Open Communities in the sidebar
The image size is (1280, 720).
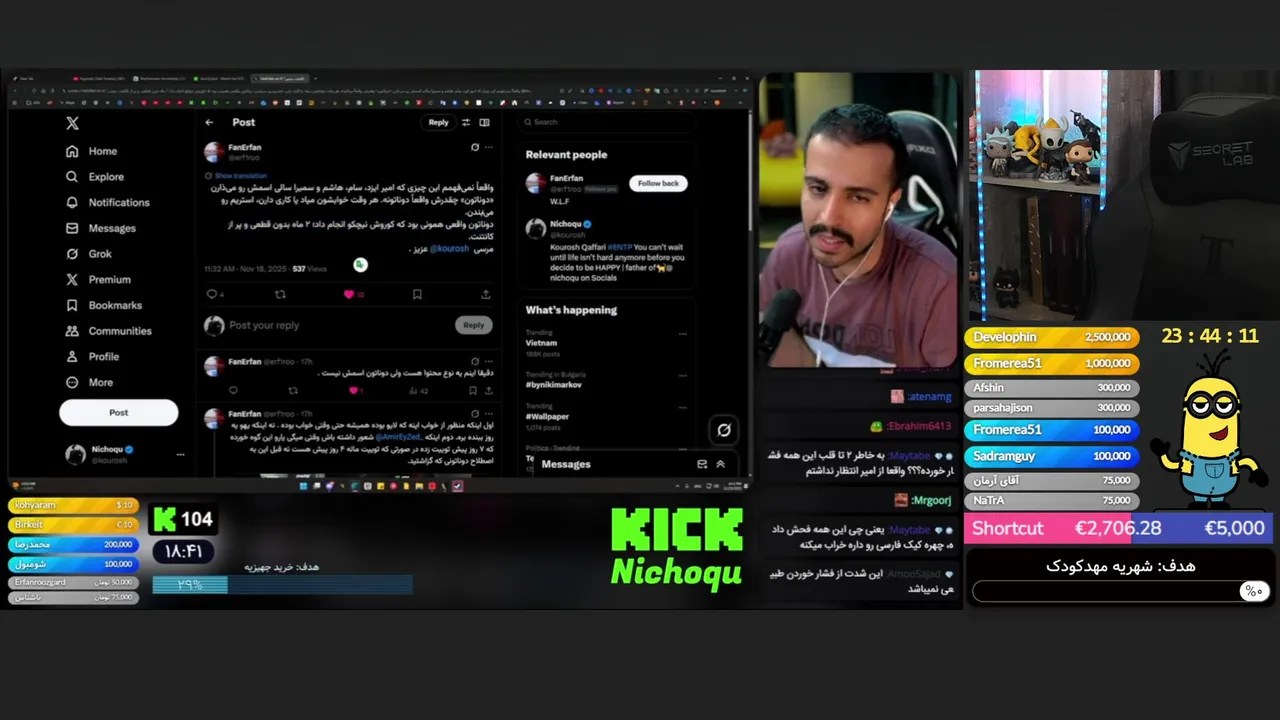pyautogui.click(x=109, y=331)
